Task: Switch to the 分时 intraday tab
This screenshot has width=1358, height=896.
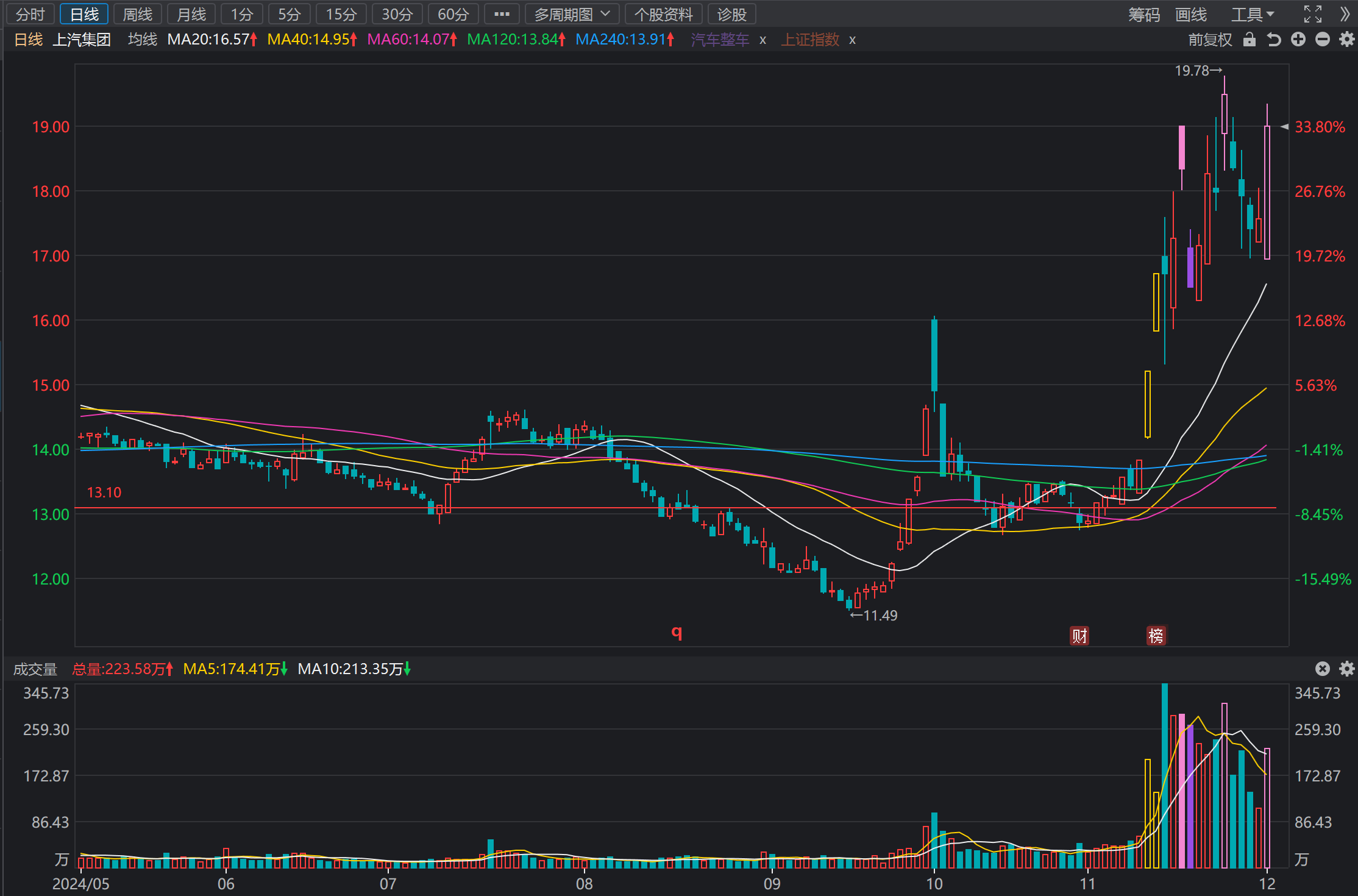Action: 30,14
